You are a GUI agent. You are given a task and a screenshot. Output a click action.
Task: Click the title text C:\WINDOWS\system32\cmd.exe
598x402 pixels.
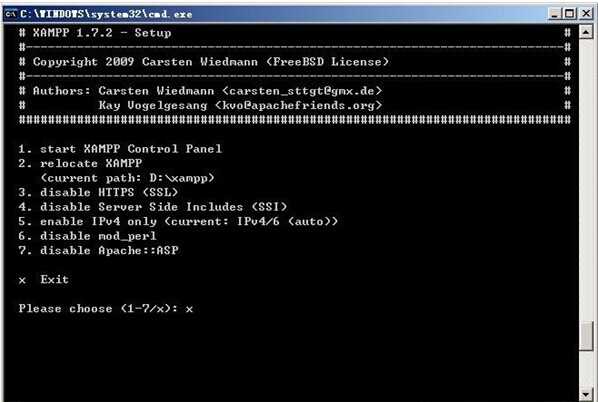[106, 14]
